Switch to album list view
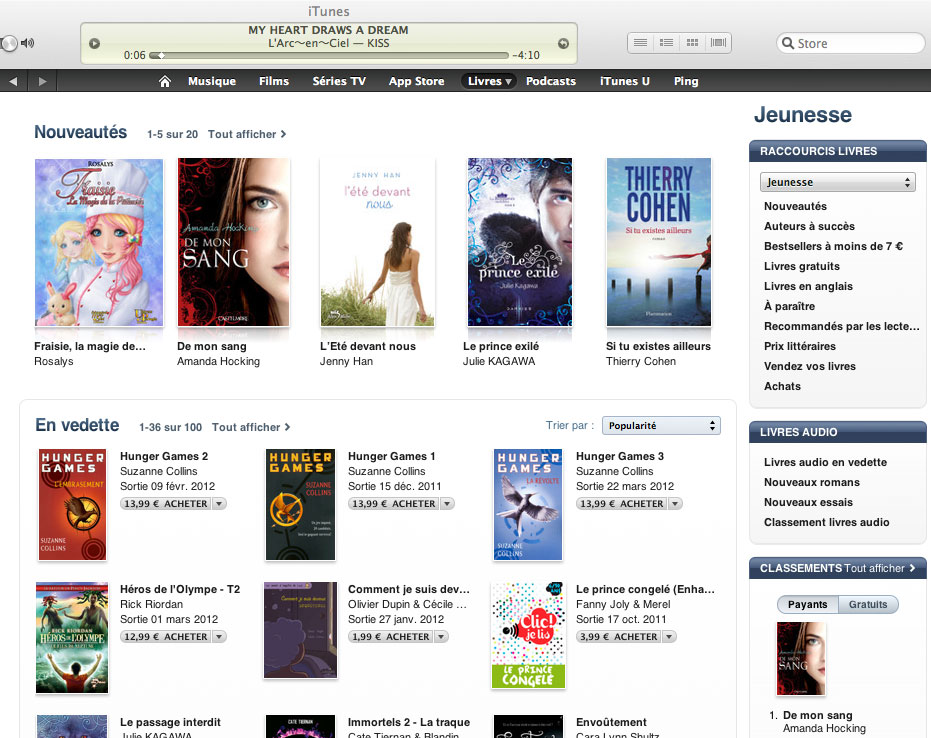The width and height of the screenshot is (931, 738). 666,43
